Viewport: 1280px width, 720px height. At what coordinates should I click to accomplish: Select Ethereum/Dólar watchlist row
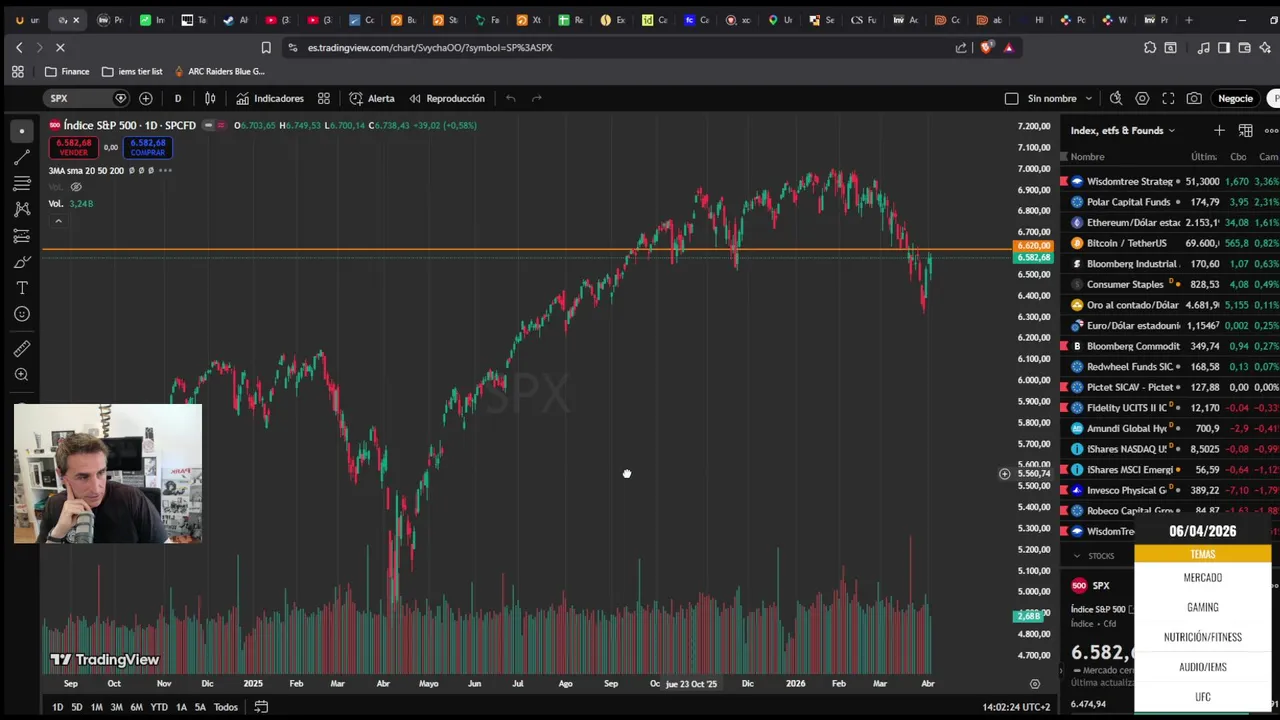click(1170, 222)
